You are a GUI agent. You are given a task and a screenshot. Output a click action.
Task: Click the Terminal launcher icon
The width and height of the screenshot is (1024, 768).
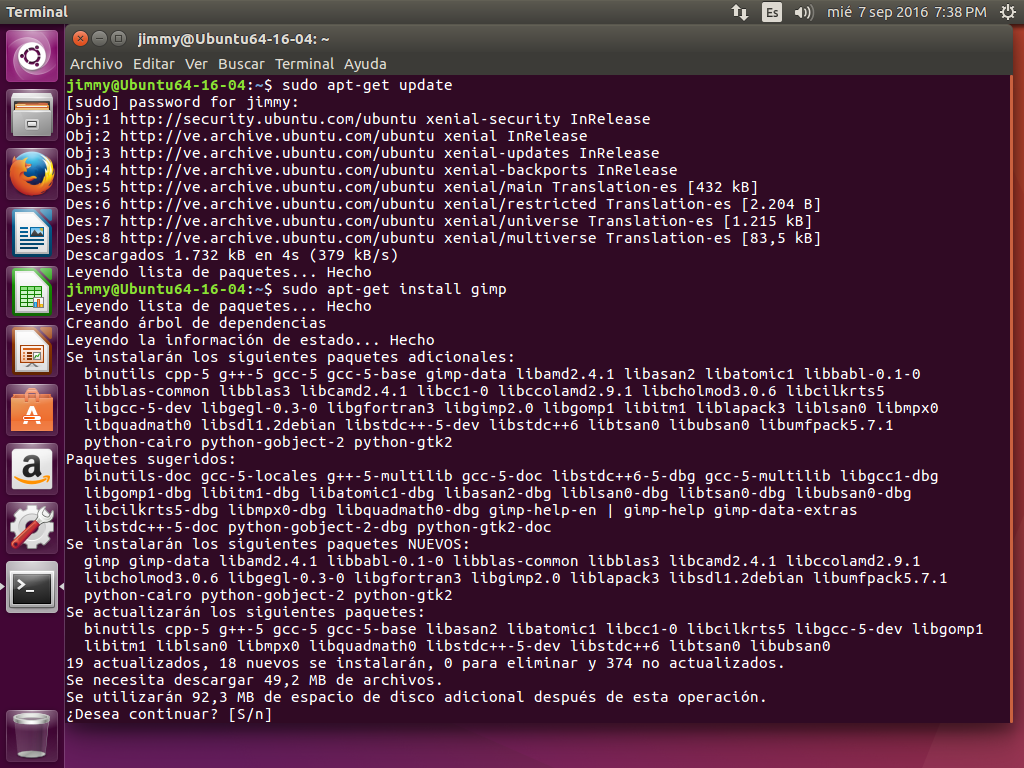point(32,587)
